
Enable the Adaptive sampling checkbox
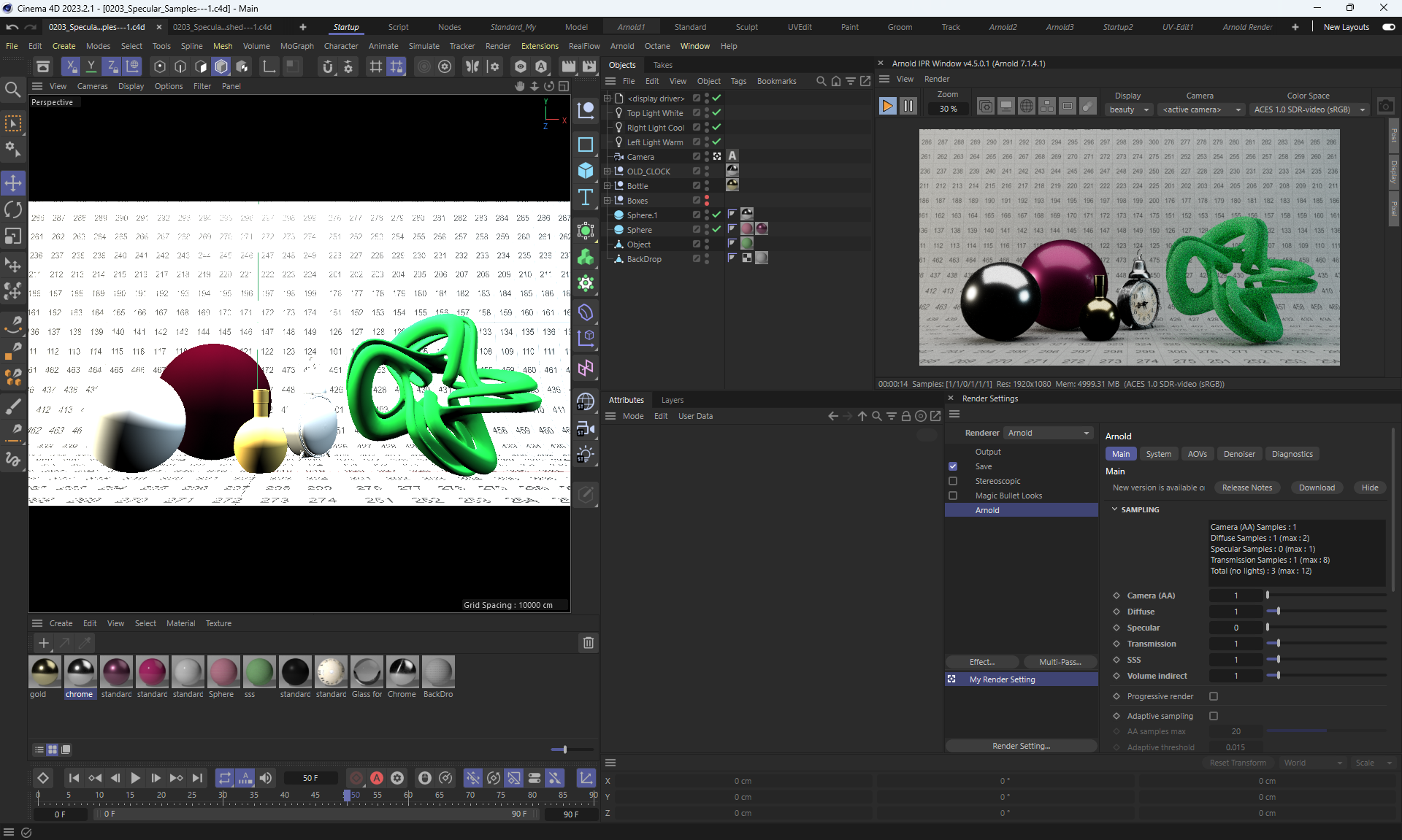point(1214,716)
